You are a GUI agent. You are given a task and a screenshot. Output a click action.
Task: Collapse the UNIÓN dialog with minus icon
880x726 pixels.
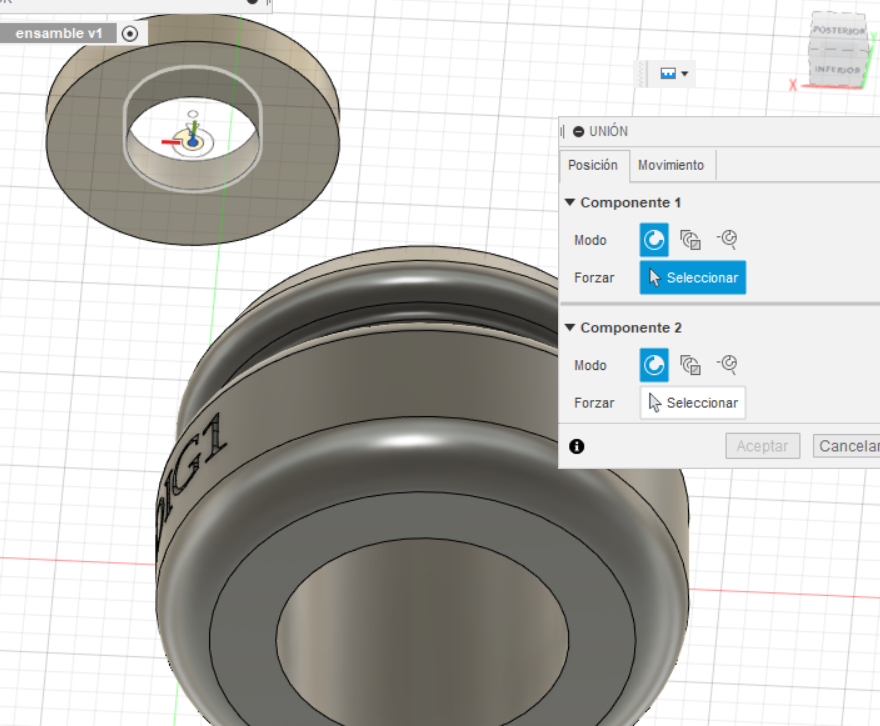(x=579, y=131)
